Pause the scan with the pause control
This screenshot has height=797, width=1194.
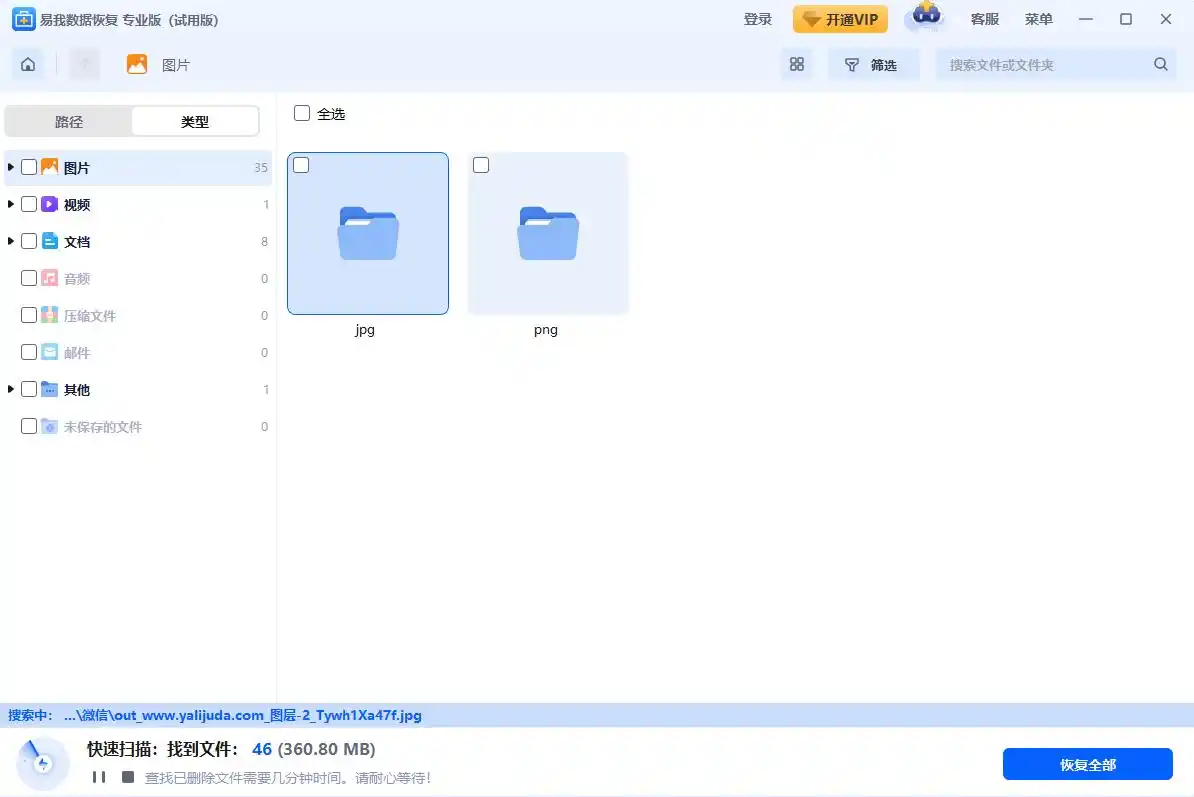(97, 775)
